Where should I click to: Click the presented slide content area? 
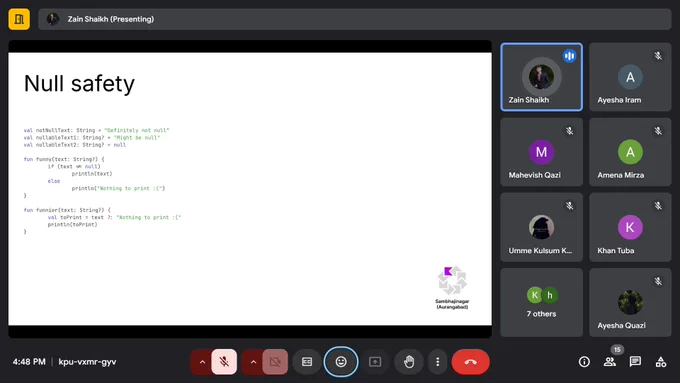(x=250, y=189)
